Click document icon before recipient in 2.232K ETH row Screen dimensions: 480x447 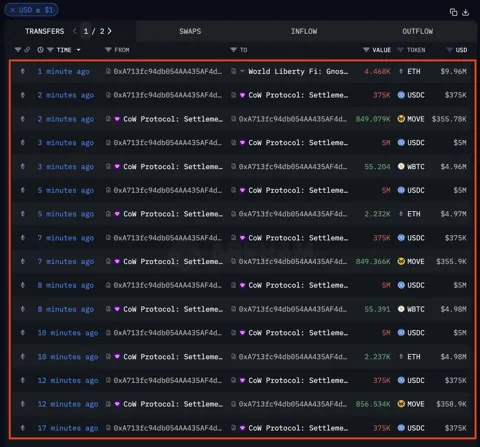(x=233, y=214)
